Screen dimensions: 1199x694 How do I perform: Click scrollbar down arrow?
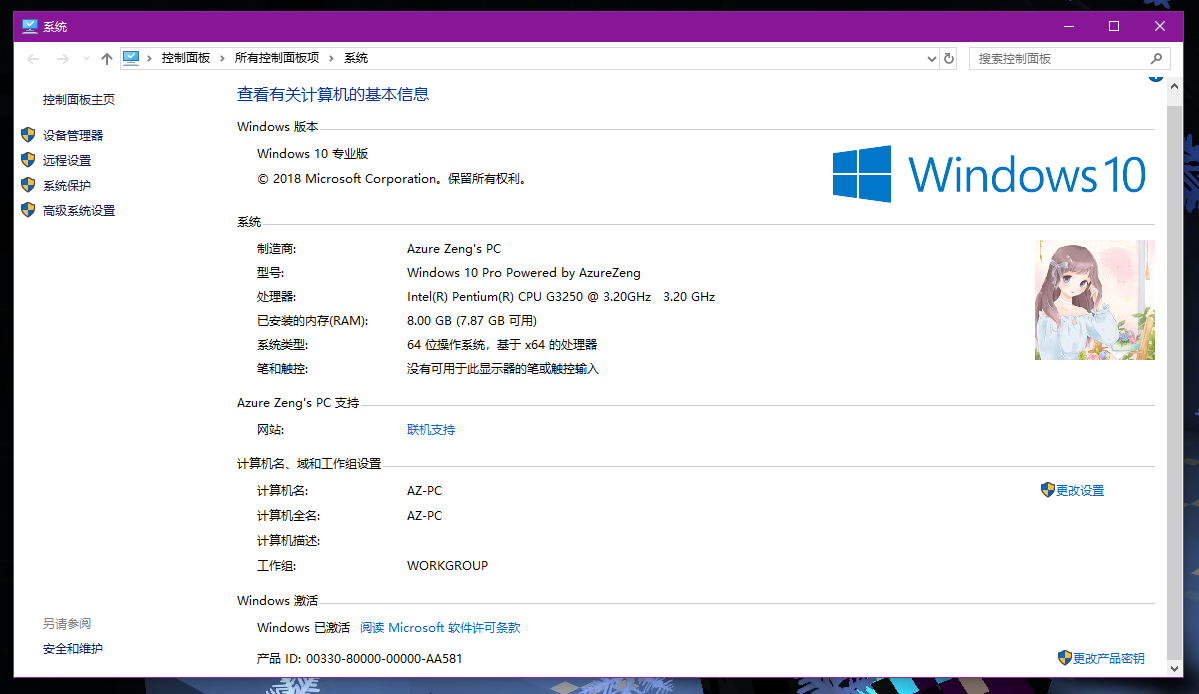pos(1175,668)
